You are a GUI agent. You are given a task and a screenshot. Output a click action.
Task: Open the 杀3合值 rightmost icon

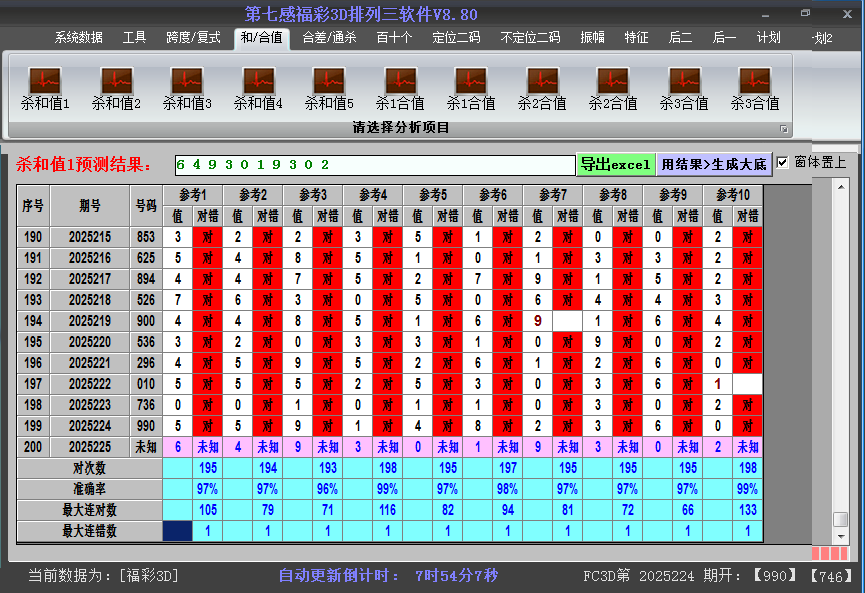[755, 82]
